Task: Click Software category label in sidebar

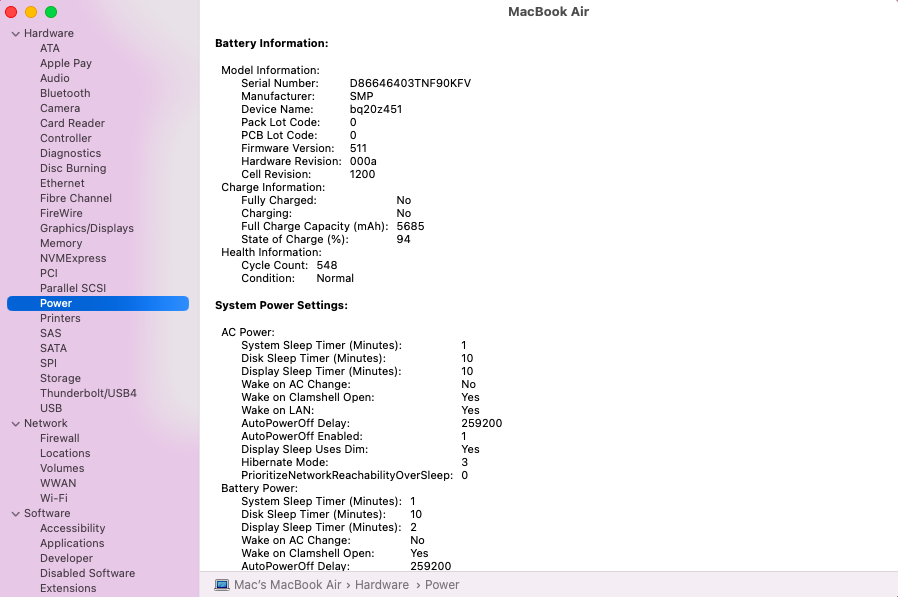Action: [x=47, y=513]
